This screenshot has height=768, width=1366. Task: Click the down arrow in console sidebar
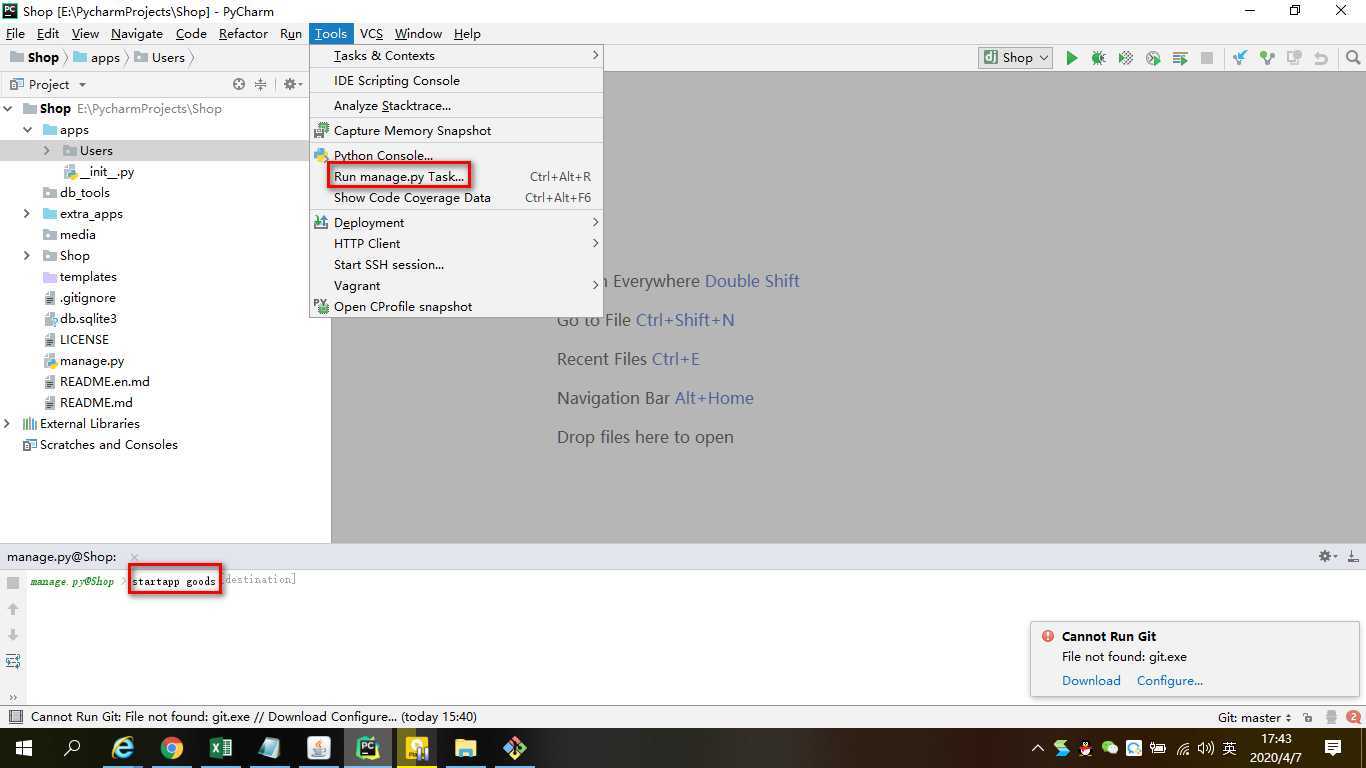[x=13, y=634]
